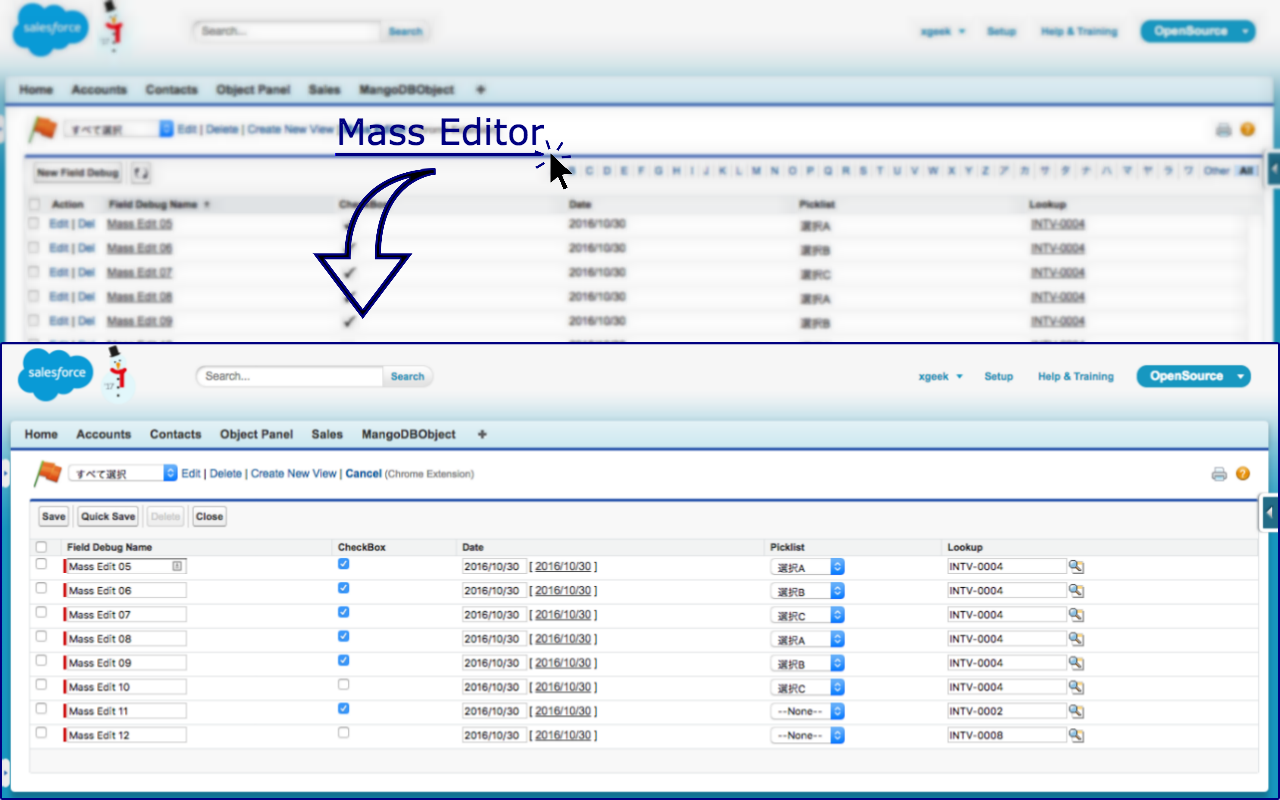This screenshot has height=800, width=1280.
Task: Open lookup search icon for Mass Edit 09
Action: [1076, 663]
